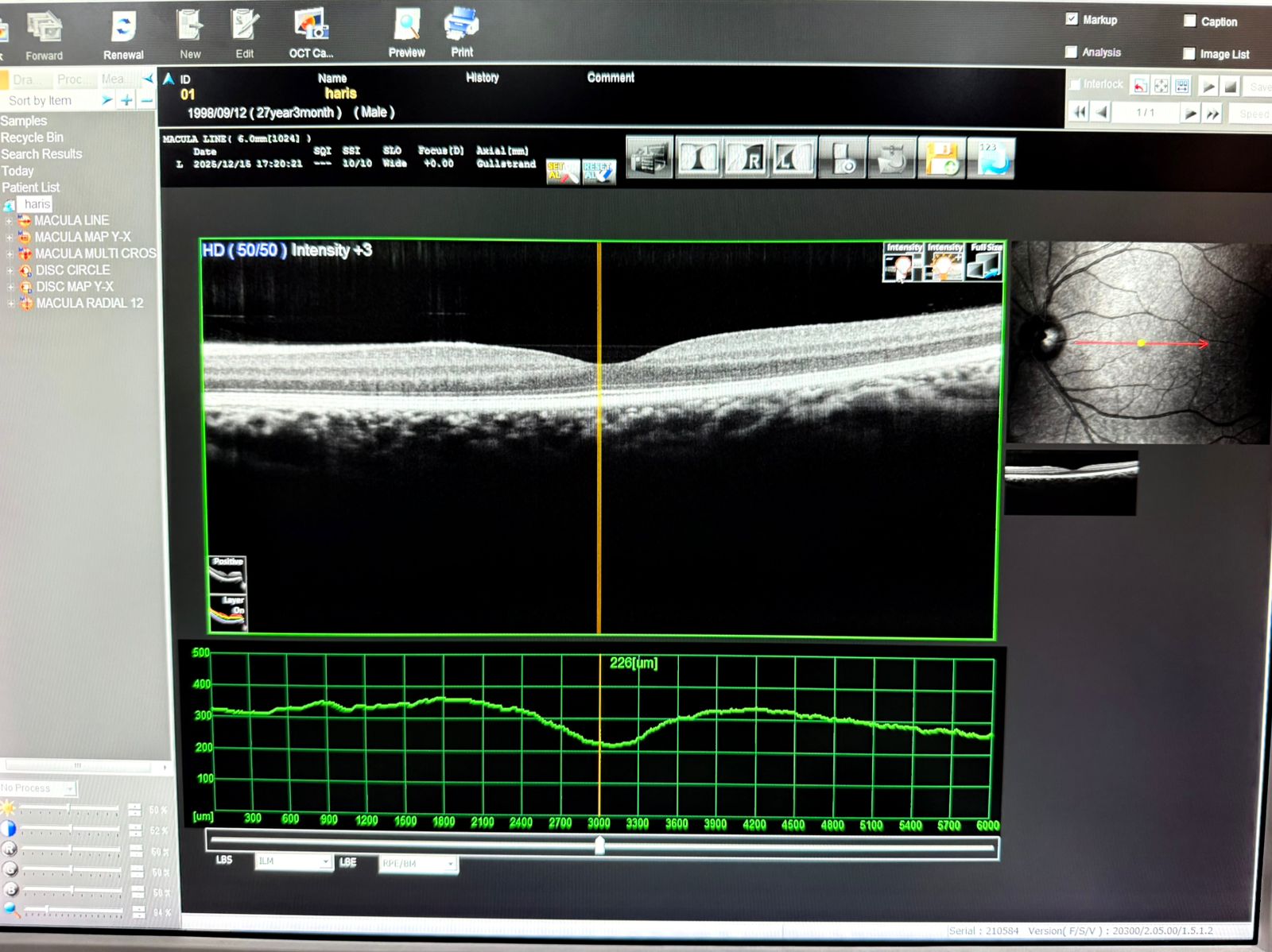The width and height of the screenshot is (1272, 952).
Task: Click the Print icon in toolbar
Action: (x=461, y=25)
